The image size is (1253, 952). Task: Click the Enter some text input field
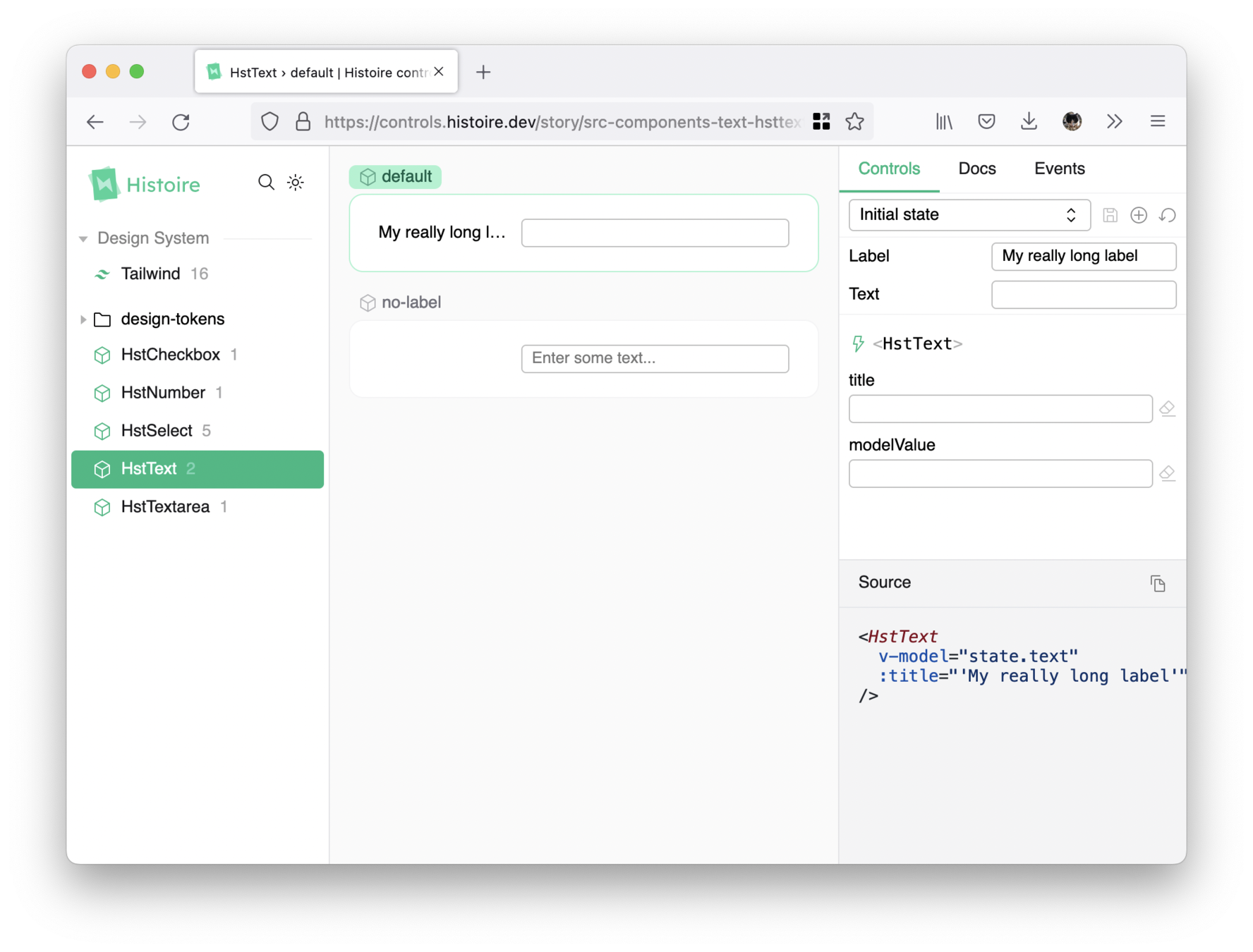655,359
